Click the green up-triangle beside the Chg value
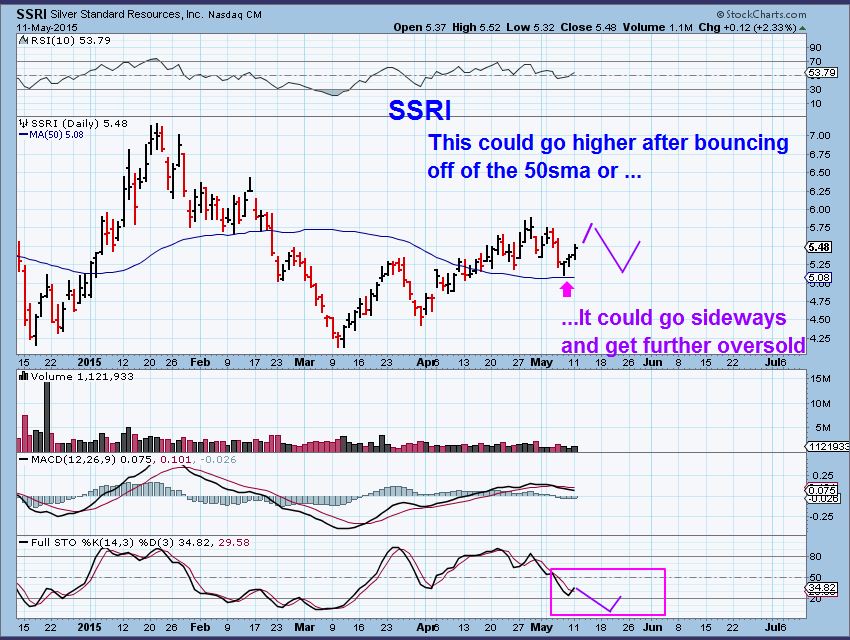This screenshot has width=850, height=640. (802, 28)
